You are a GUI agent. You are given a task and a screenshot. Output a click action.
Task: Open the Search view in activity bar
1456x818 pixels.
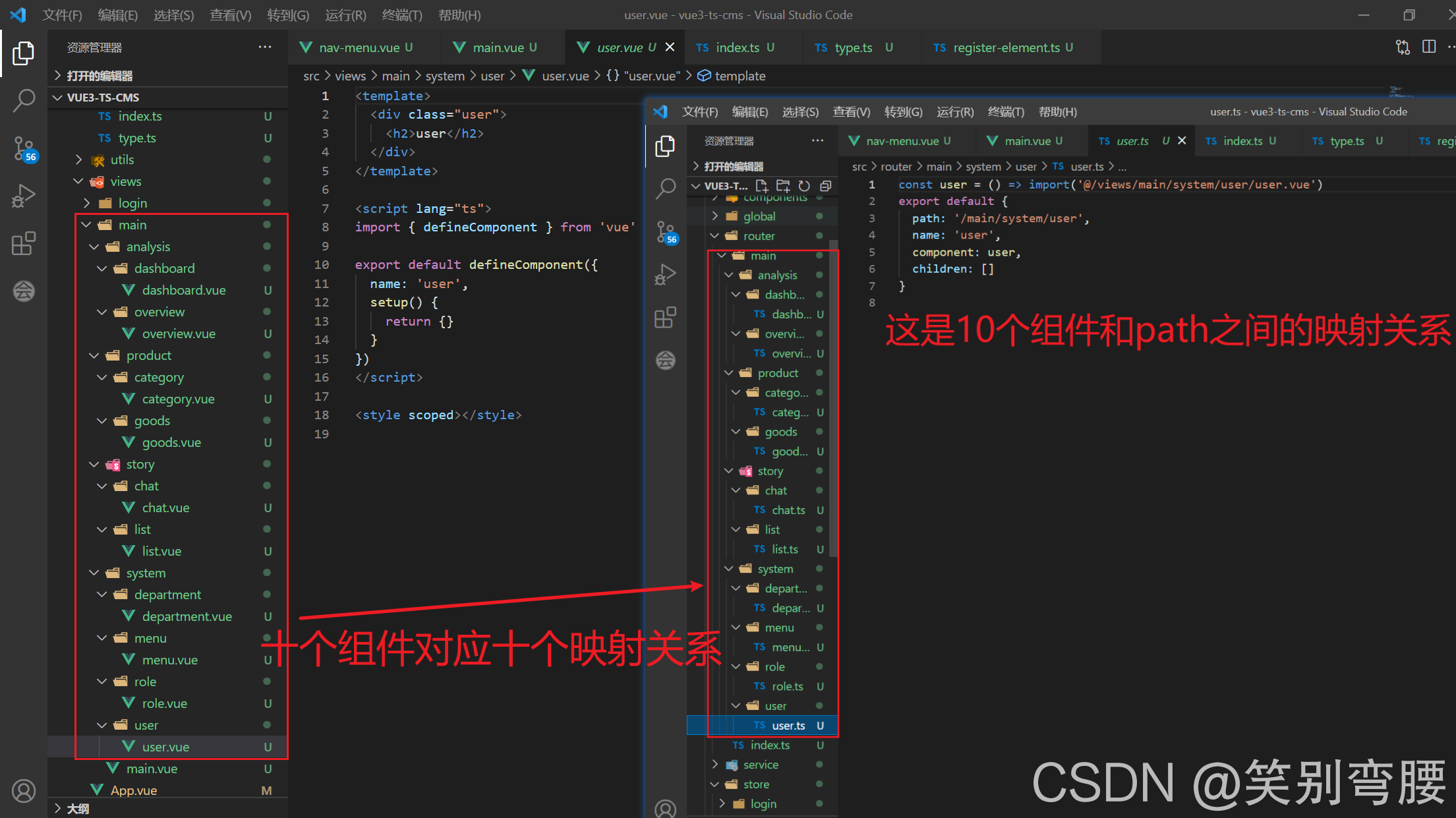[24, 101]
